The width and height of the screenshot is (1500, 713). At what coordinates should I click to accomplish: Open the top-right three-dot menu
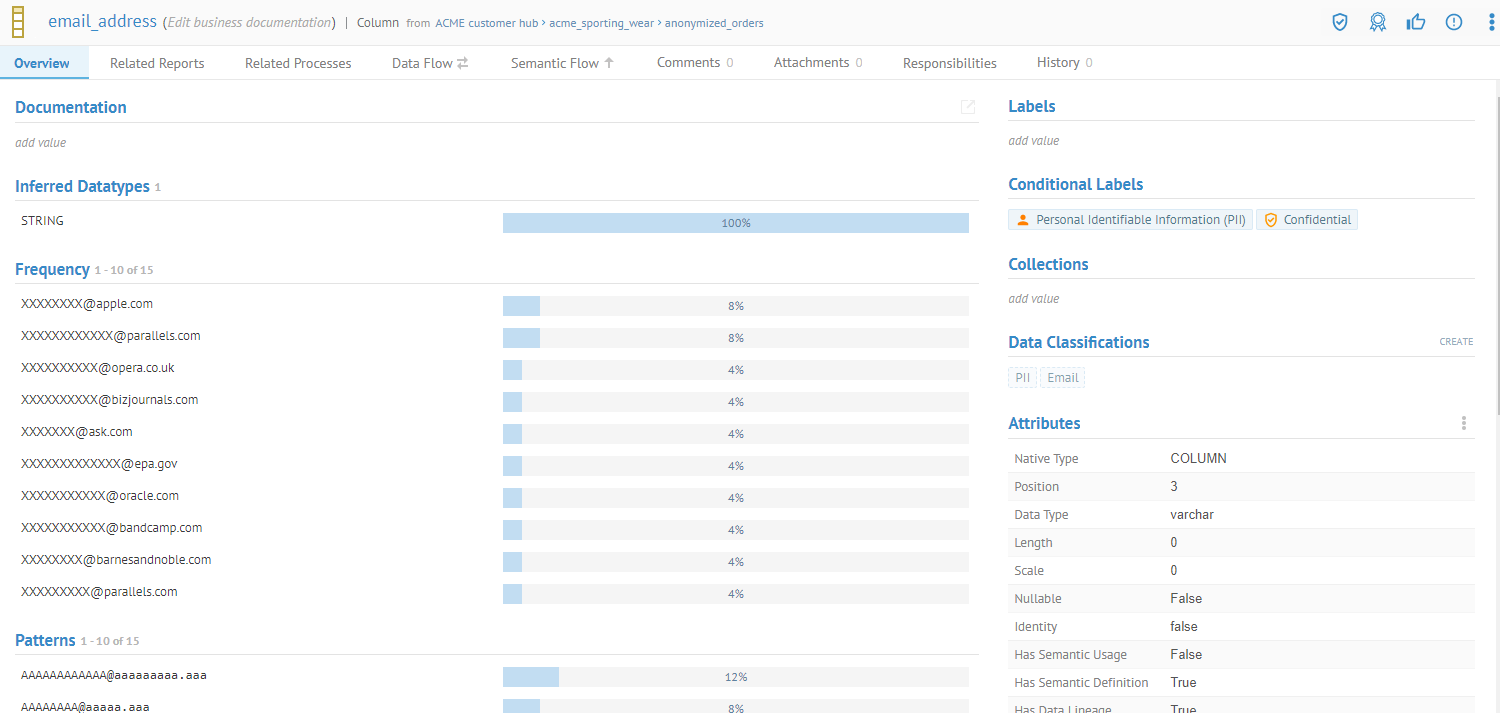1491,22
